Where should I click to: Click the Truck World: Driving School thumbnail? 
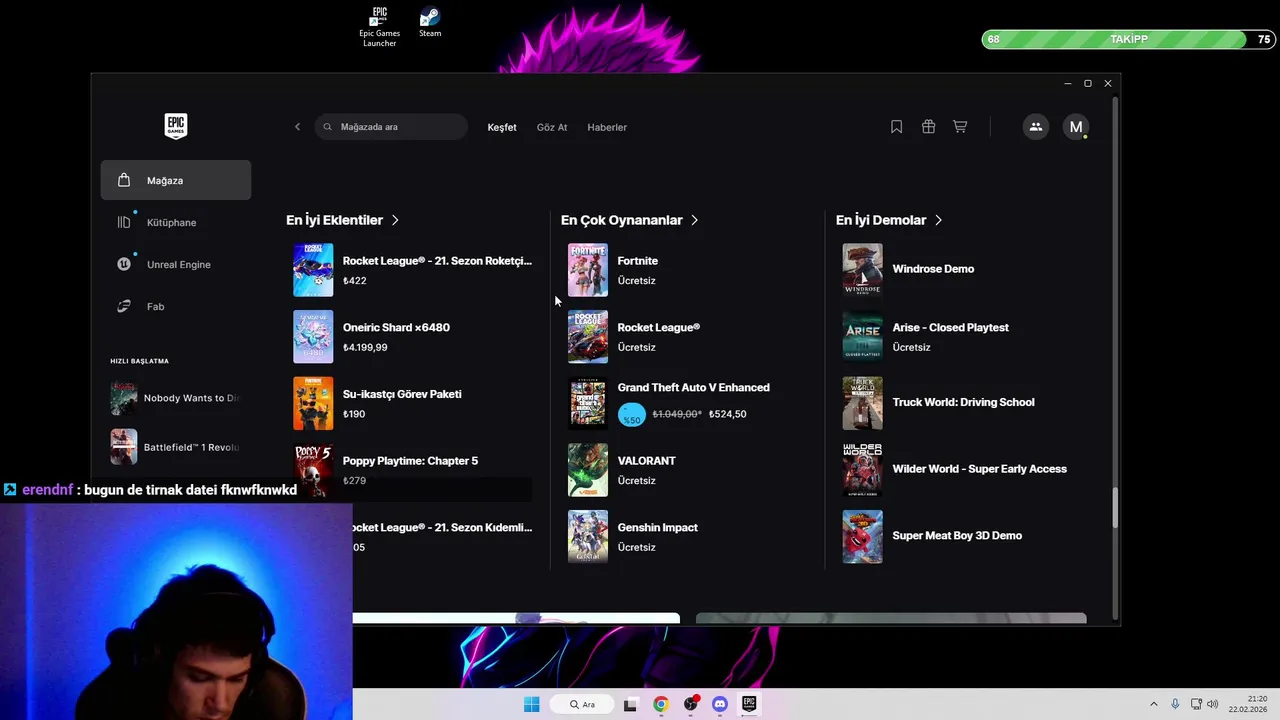tap(862, 403)
